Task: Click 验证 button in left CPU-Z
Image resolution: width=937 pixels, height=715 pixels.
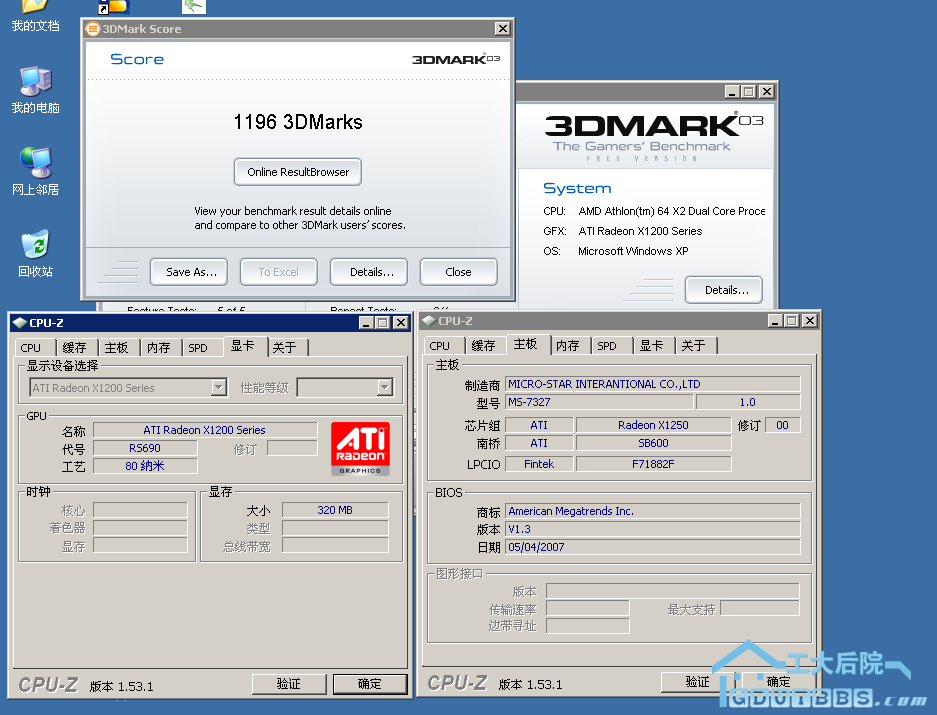Action: (x=289, y=683)
